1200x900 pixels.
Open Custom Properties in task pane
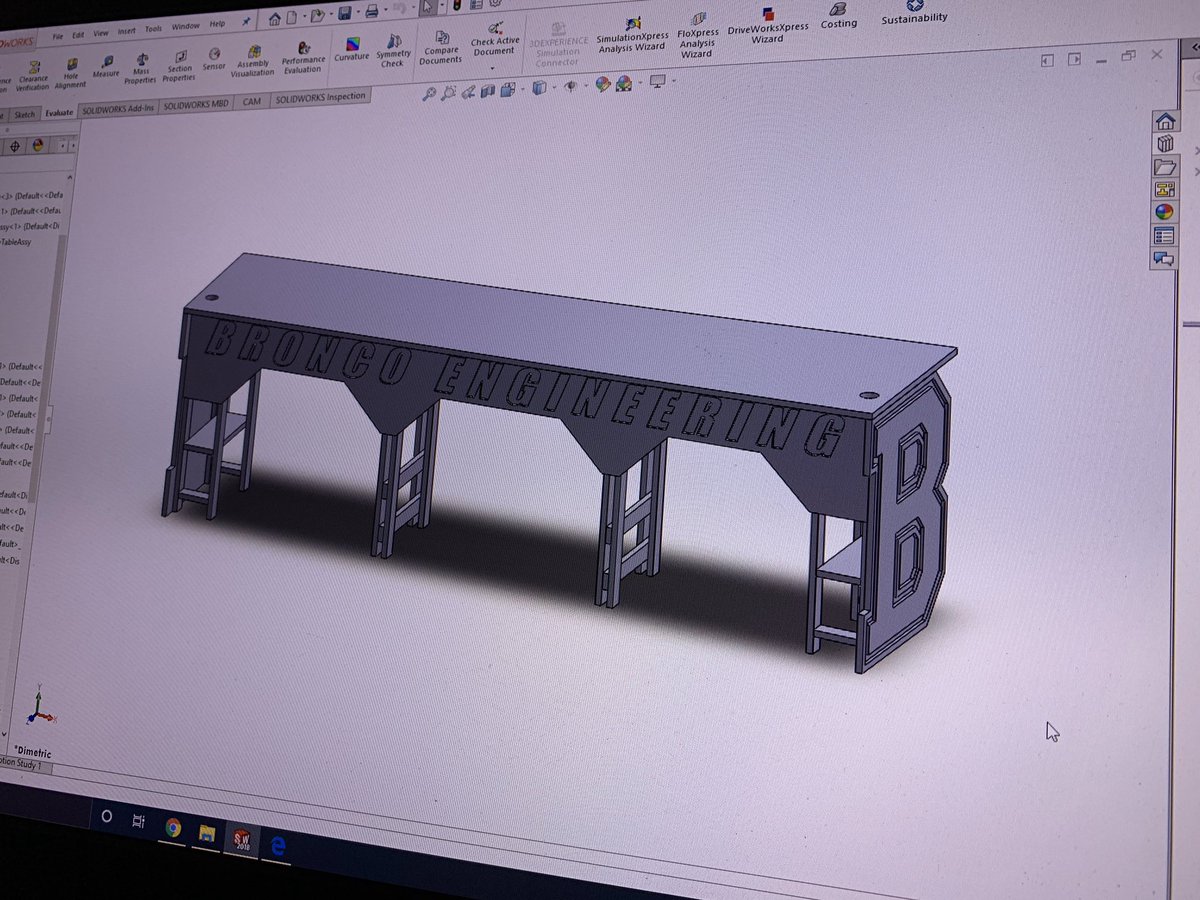tap(1164, 236)
